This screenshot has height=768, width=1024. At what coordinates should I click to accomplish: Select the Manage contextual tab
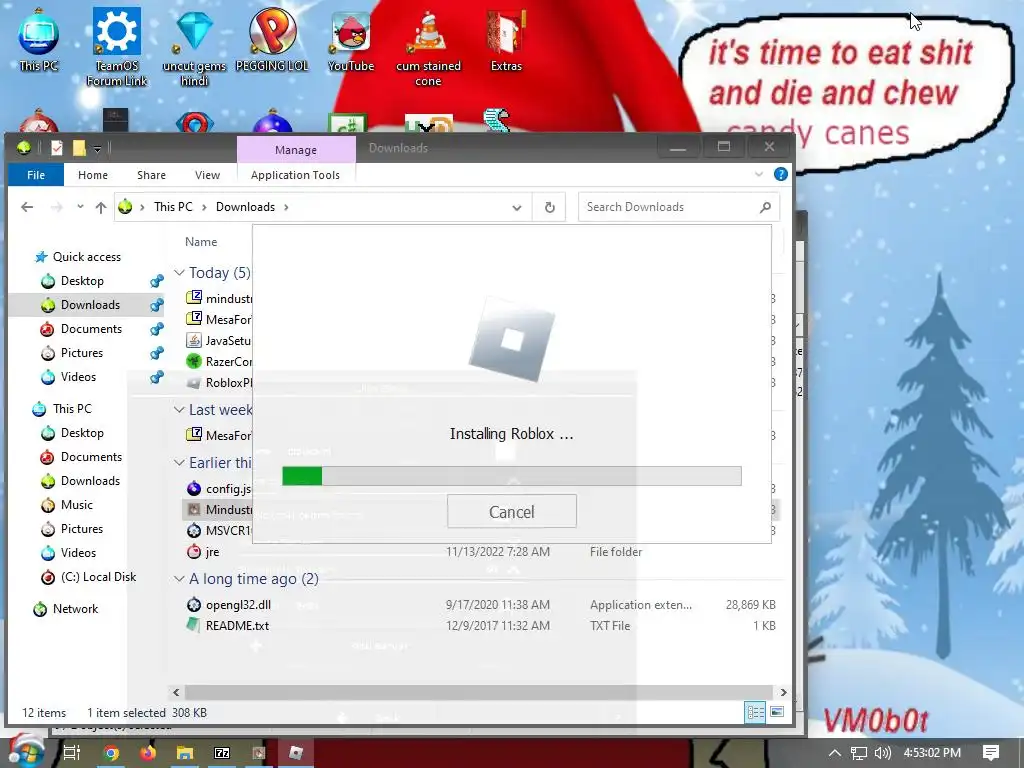[296, 150]
